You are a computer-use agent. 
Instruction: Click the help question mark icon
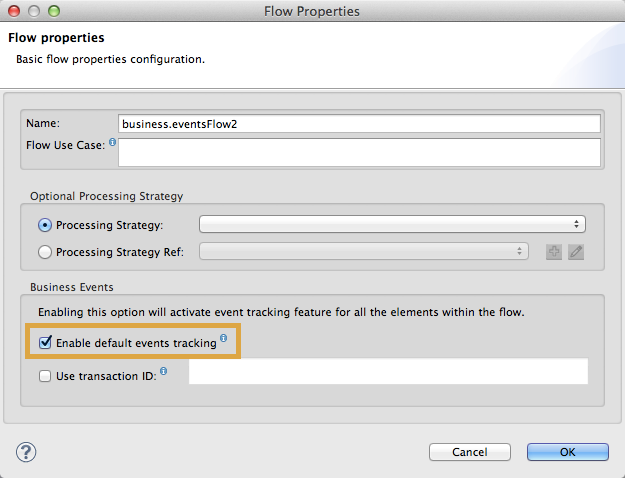[26, 451]
